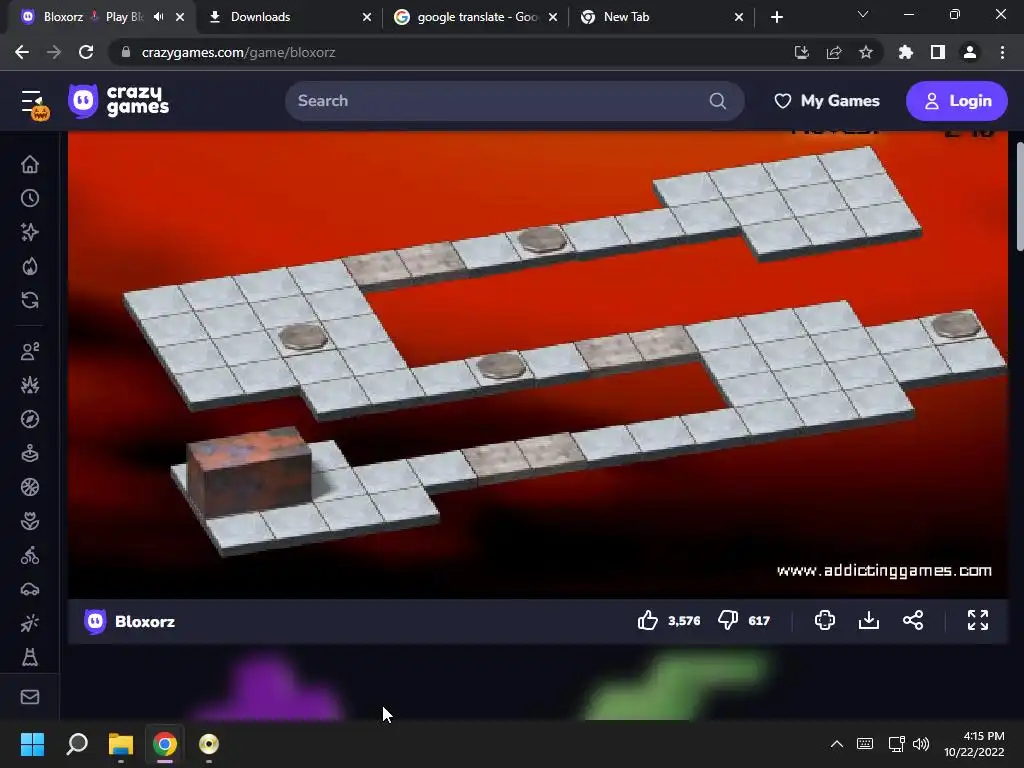Open Action games explosion icon
The width and height of the screenshot is (1024, 768).
tap(30, 385)
